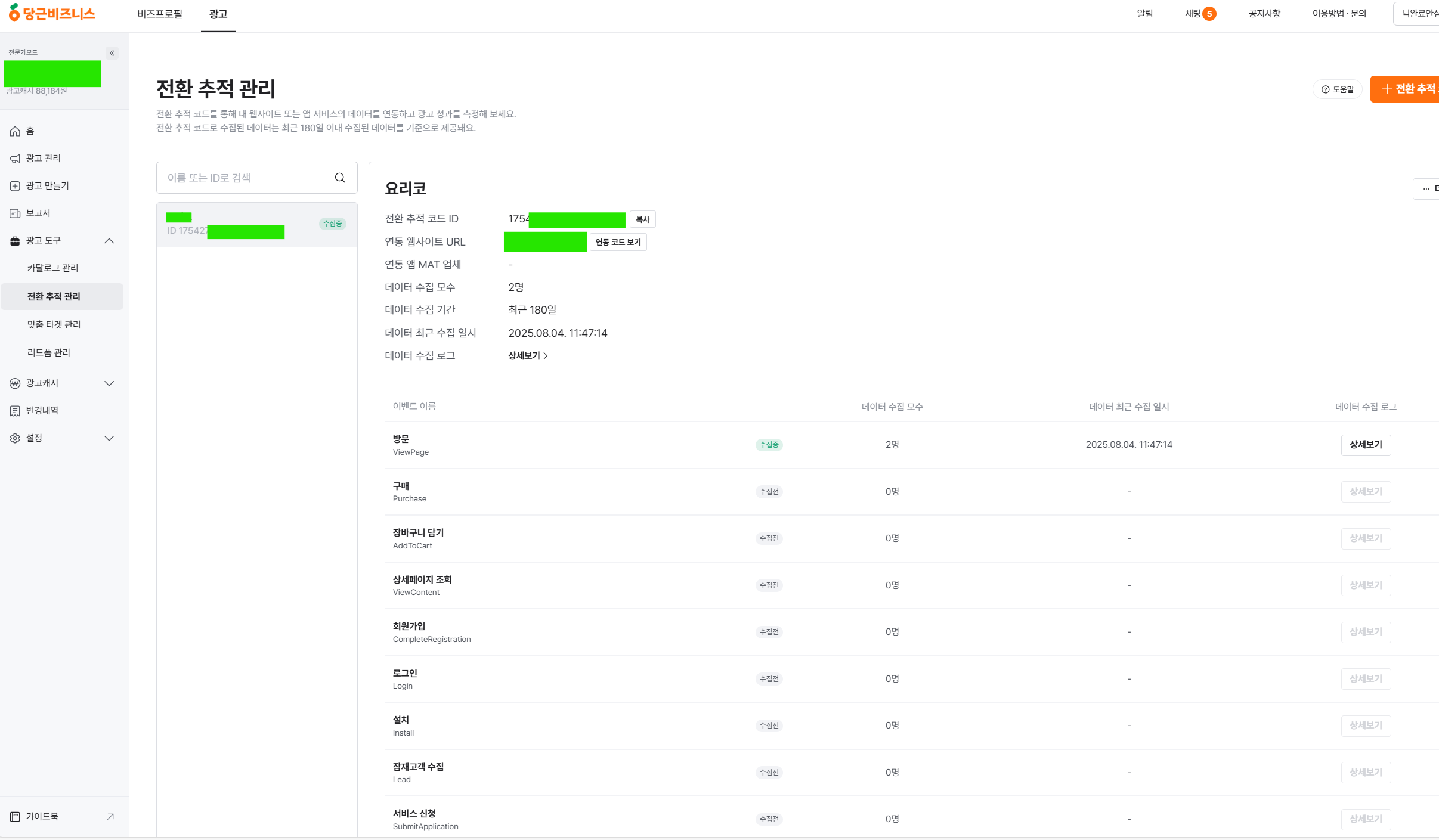Click the 도움말 help button
The height and width of the screenshot is (840, 1439).
pos(1338,89)
